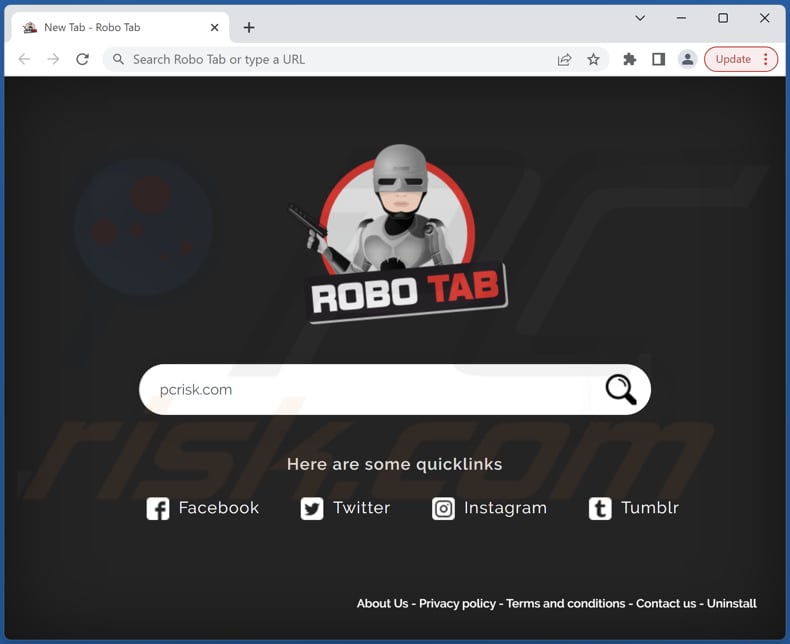Open the Facebook text link
The image size is (790, 644).
(x=219, y=507)
